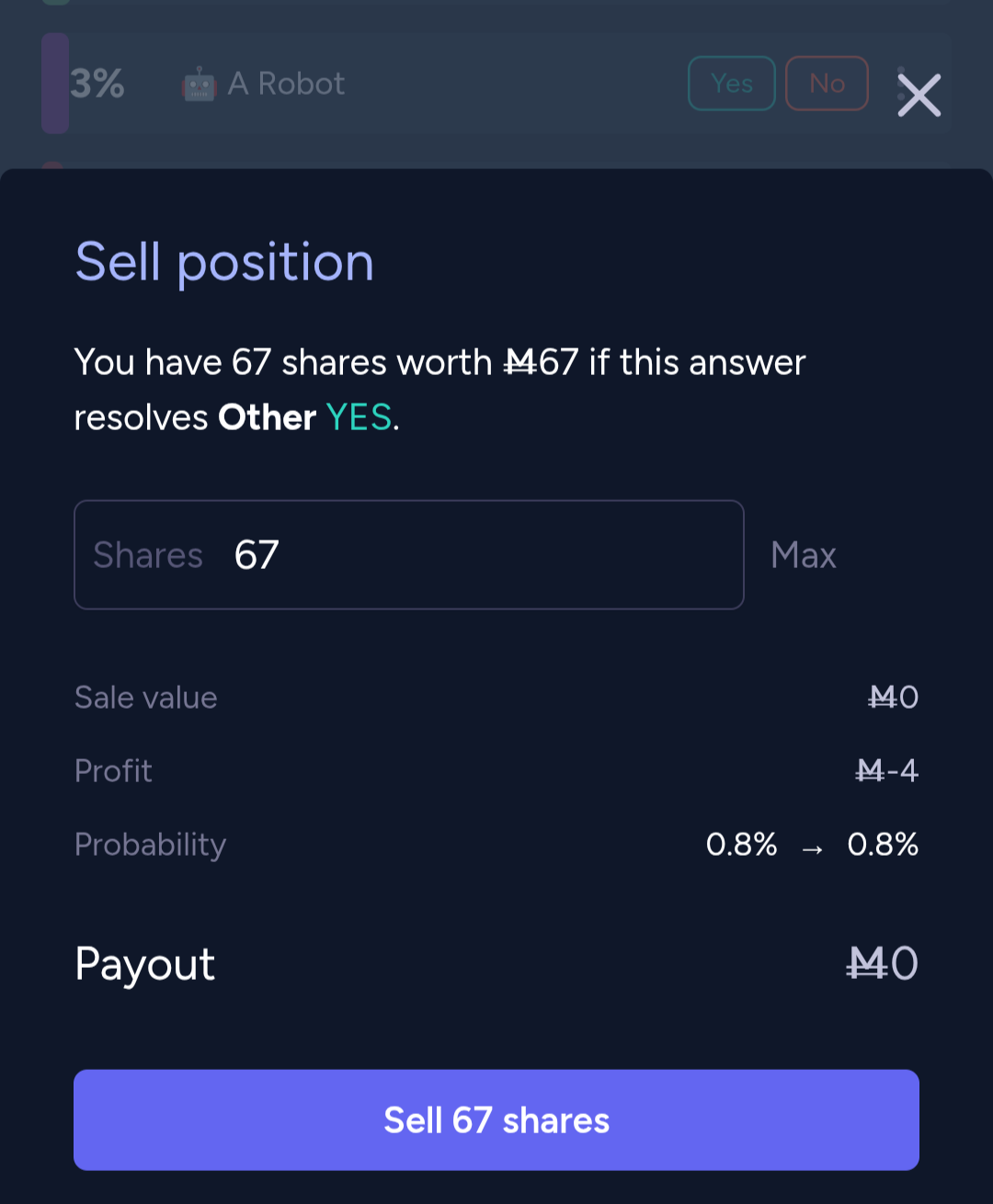This screenshot has height=1204, width=993.
Task: Click the 3% probability of A Robot
Action: point(97,84)
